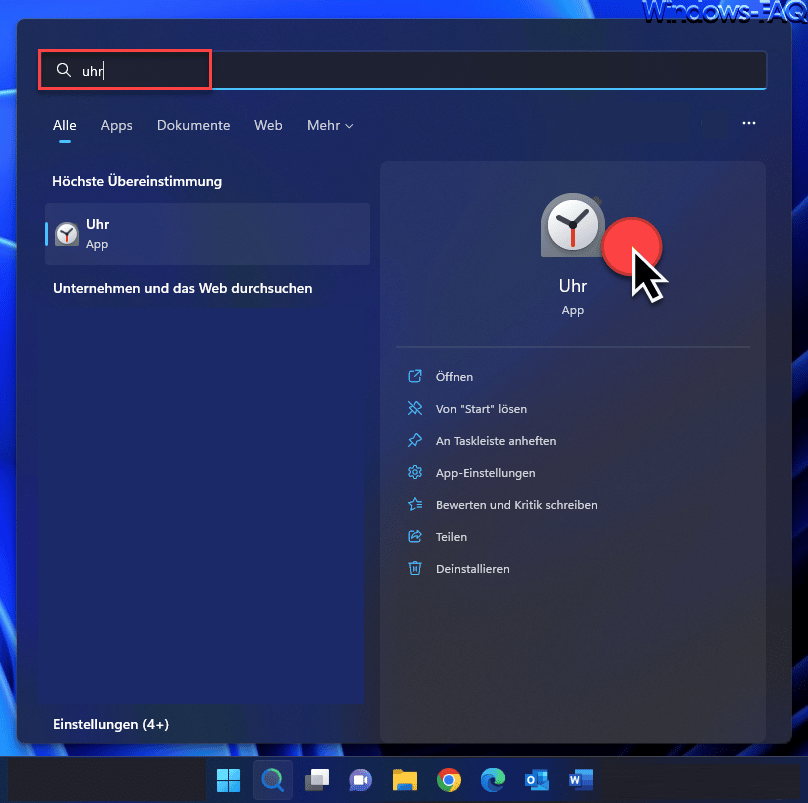Viewport: 808px width, 803px height.
Task: Click the large Uhr clock icon in the preview pane
Action: (x=572, y=225)
